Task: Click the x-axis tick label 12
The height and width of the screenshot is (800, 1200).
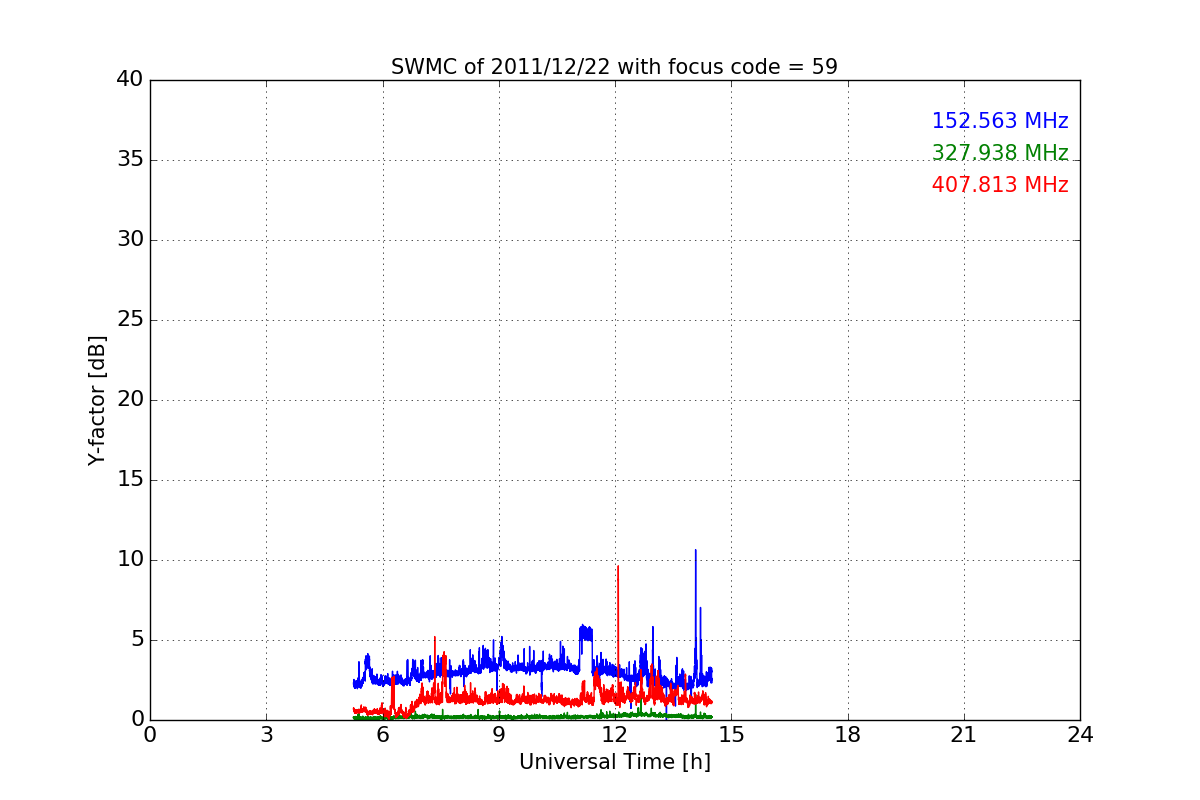Action: 615,734
